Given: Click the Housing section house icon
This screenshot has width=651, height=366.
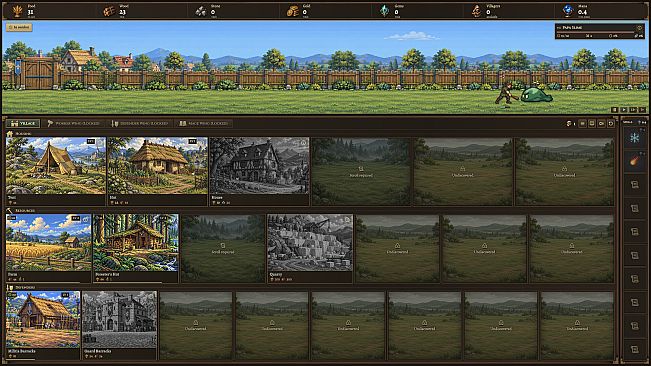Looking at the screenshot, I should point(10,134).
